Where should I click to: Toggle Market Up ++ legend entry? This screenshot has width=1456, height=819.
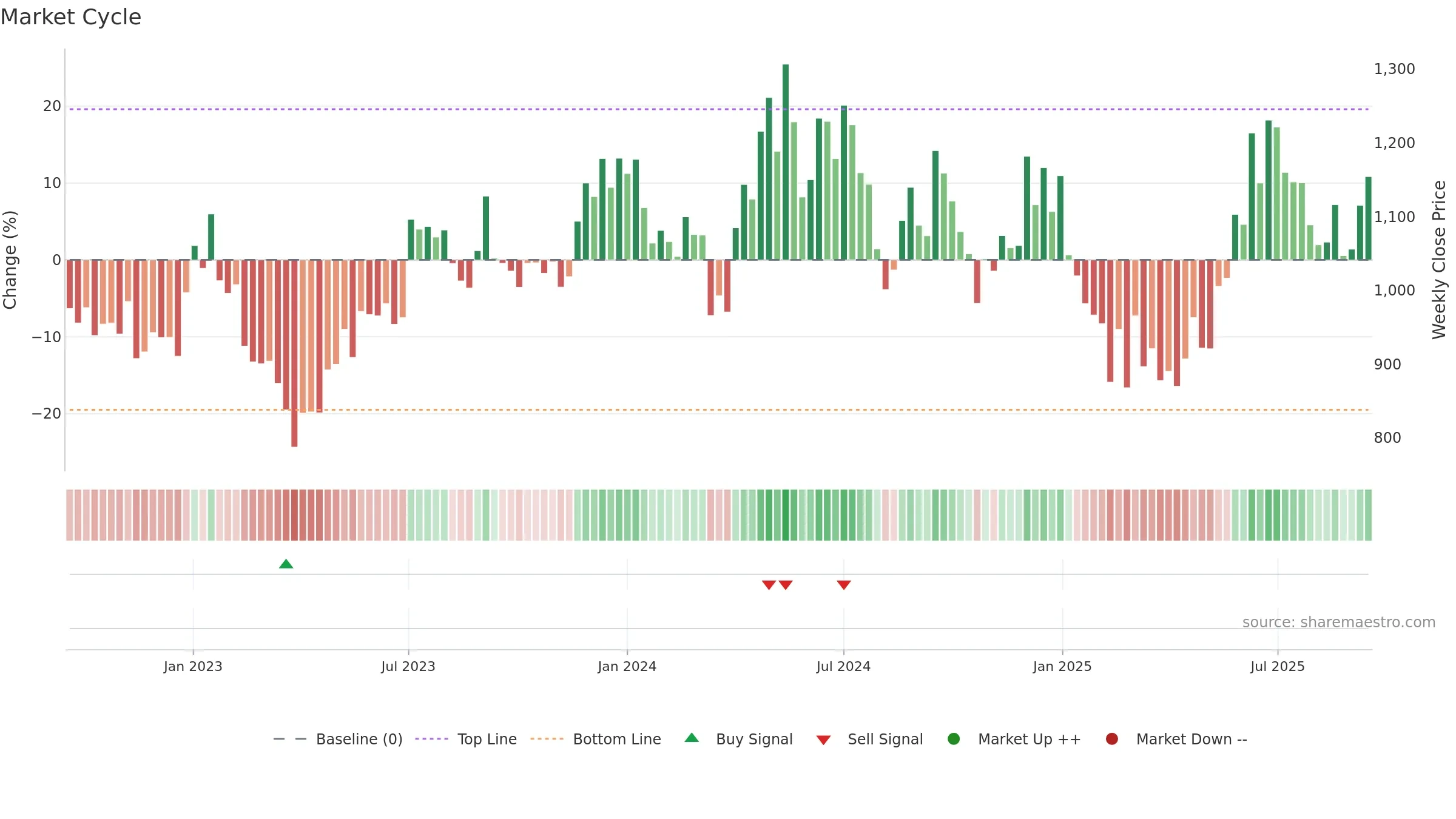tap(1014, 739)
